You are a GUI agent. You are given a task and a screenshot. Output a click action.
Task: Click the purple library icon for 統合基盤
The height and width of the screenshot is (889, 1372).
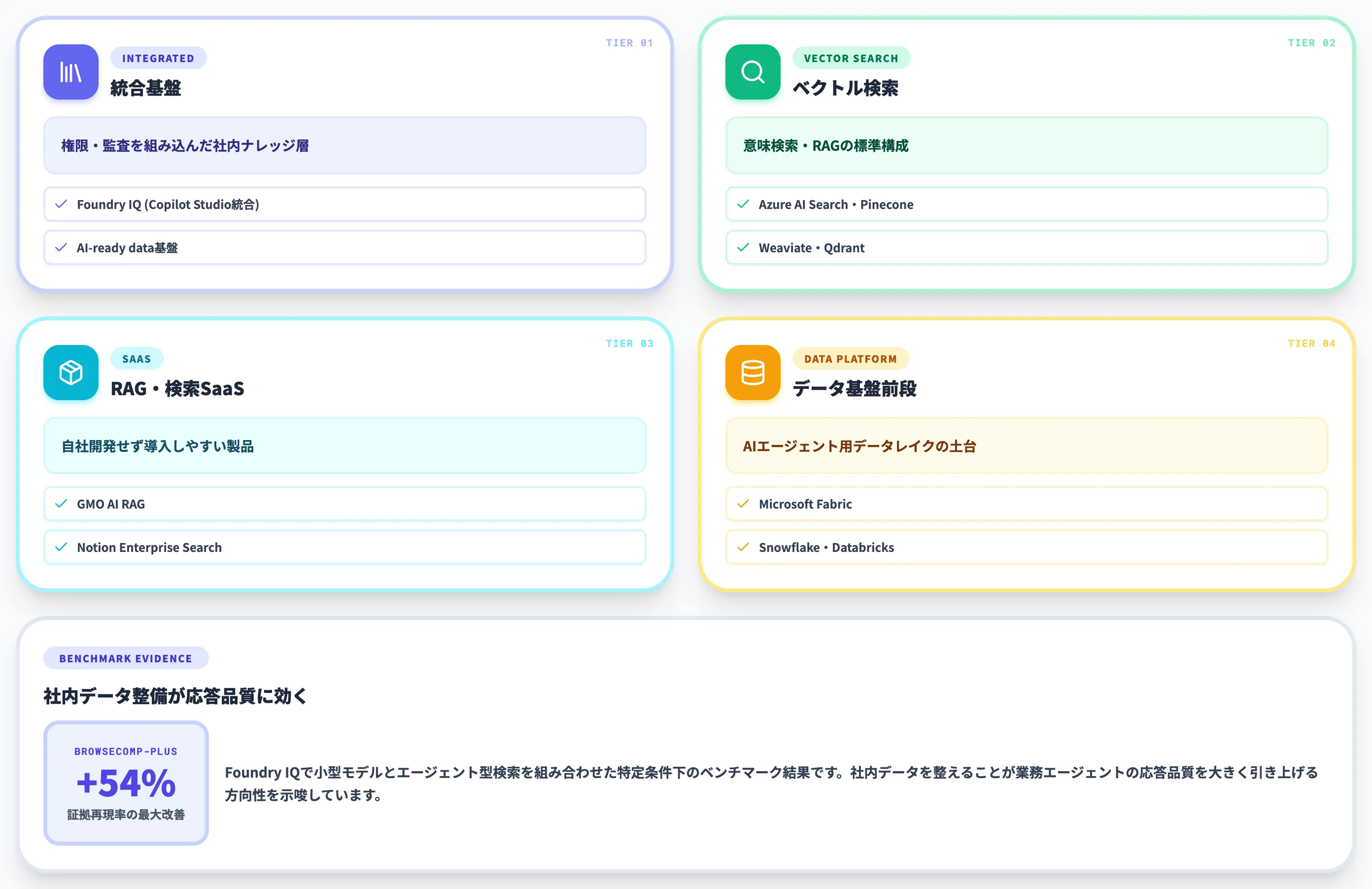point(71,72)
